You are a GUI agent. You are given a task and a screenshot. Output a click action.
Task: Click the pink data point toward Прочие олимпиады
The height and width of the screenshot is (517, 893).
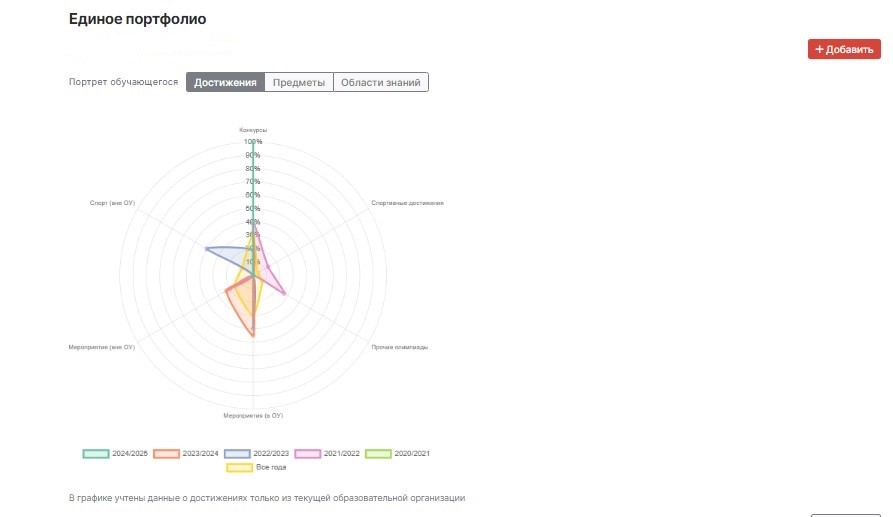[x=285, y=293]
